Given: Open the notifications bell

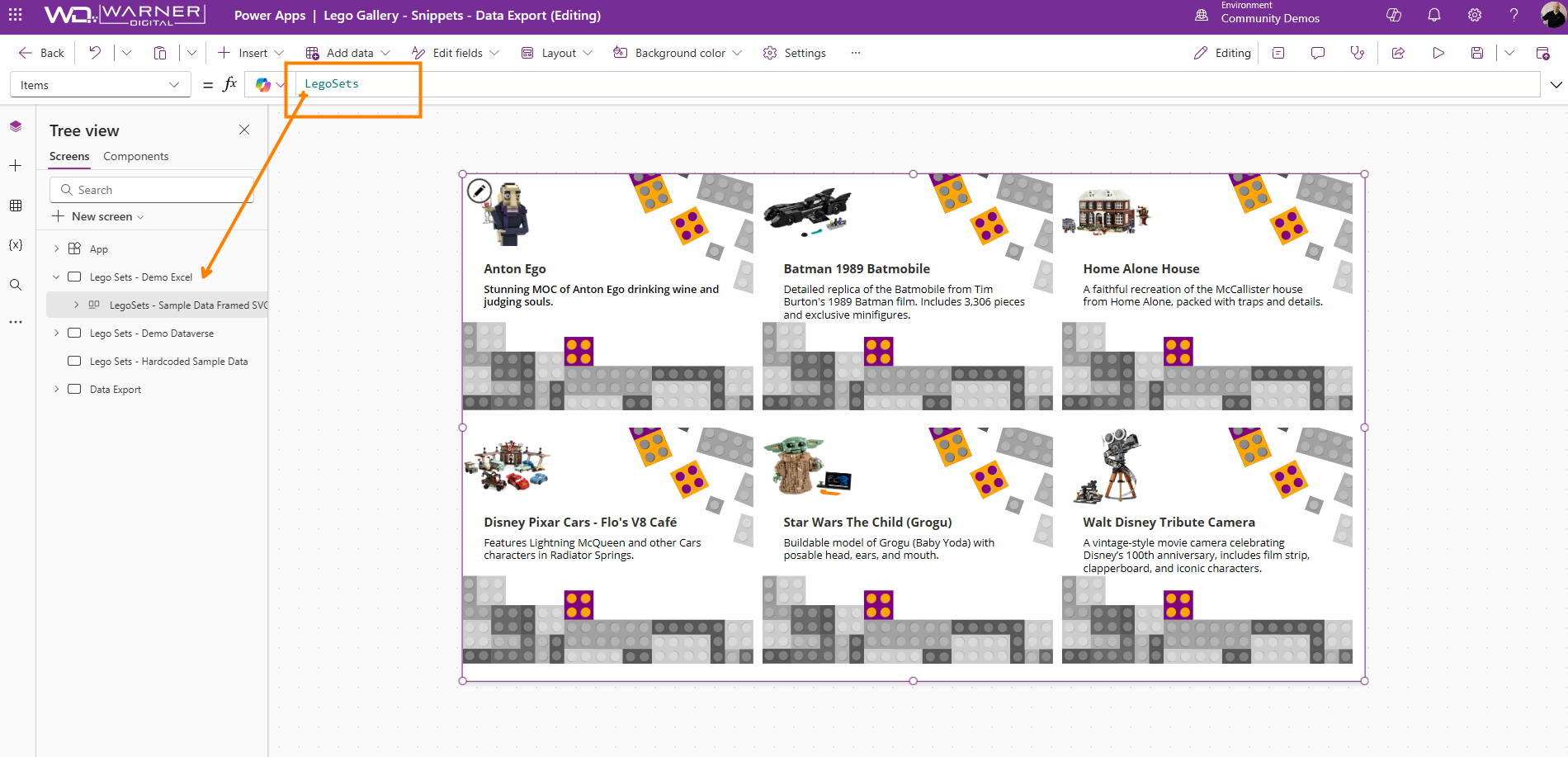Looking at the screenshot, I should 1434,15.
